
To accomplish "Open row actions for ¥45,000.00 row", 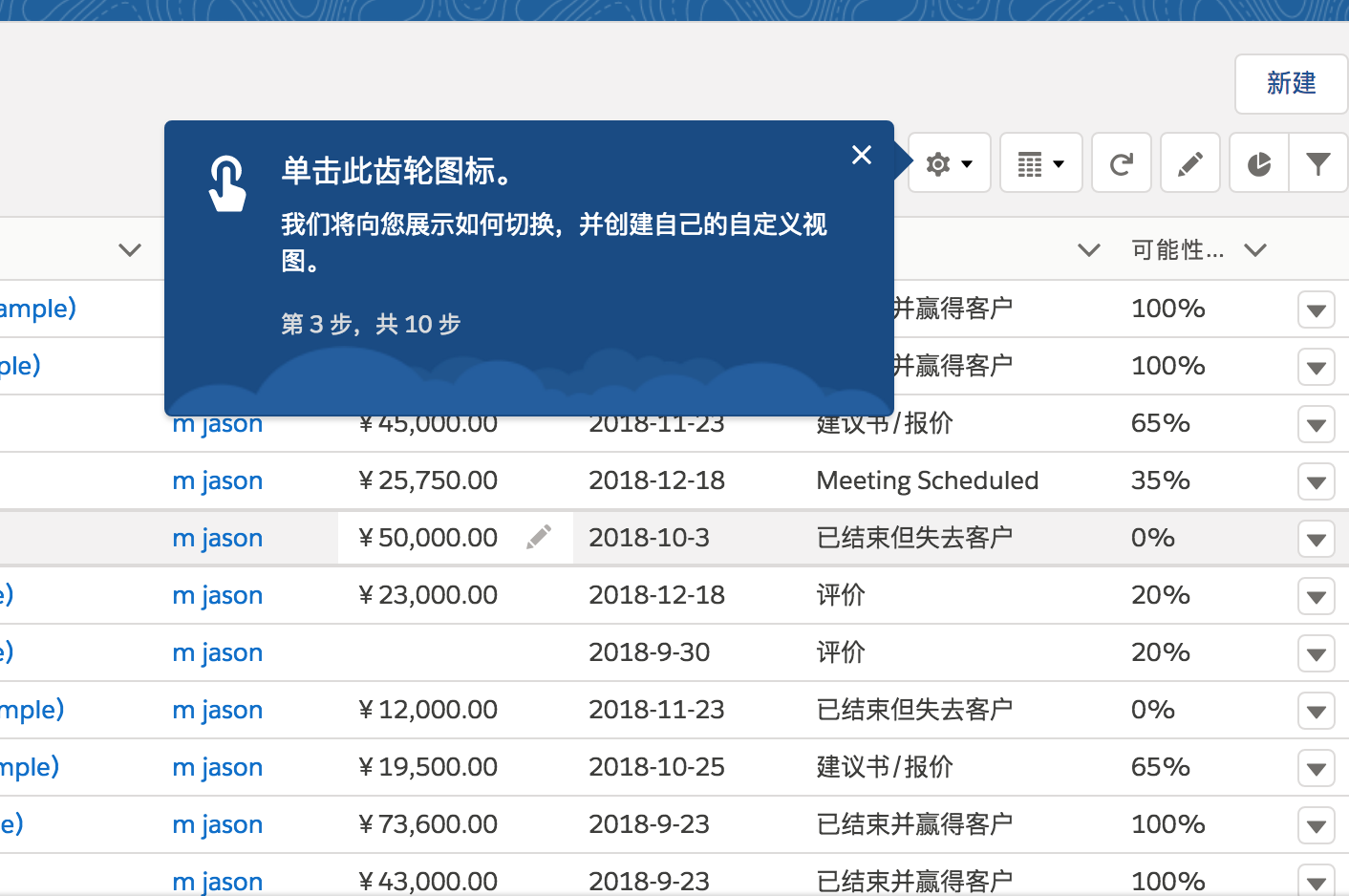I will coord(1317,425).
